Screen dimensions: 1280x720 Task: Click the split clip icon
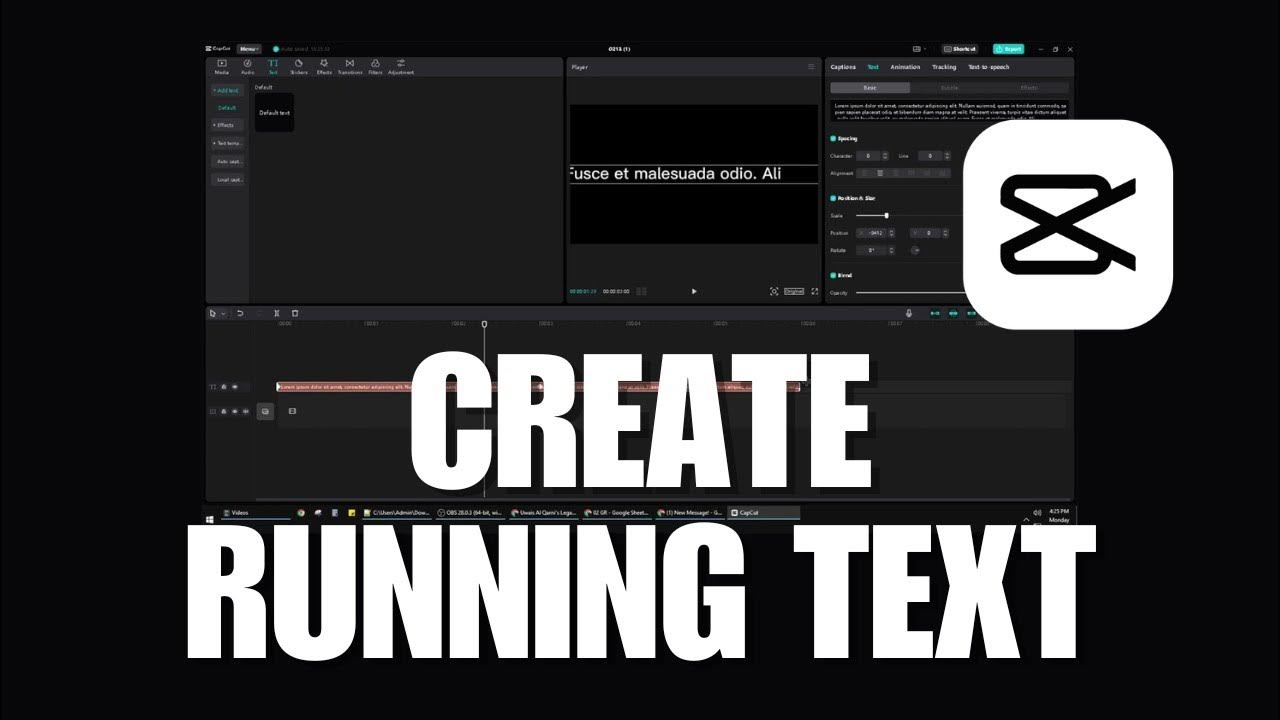click(277, 313)
